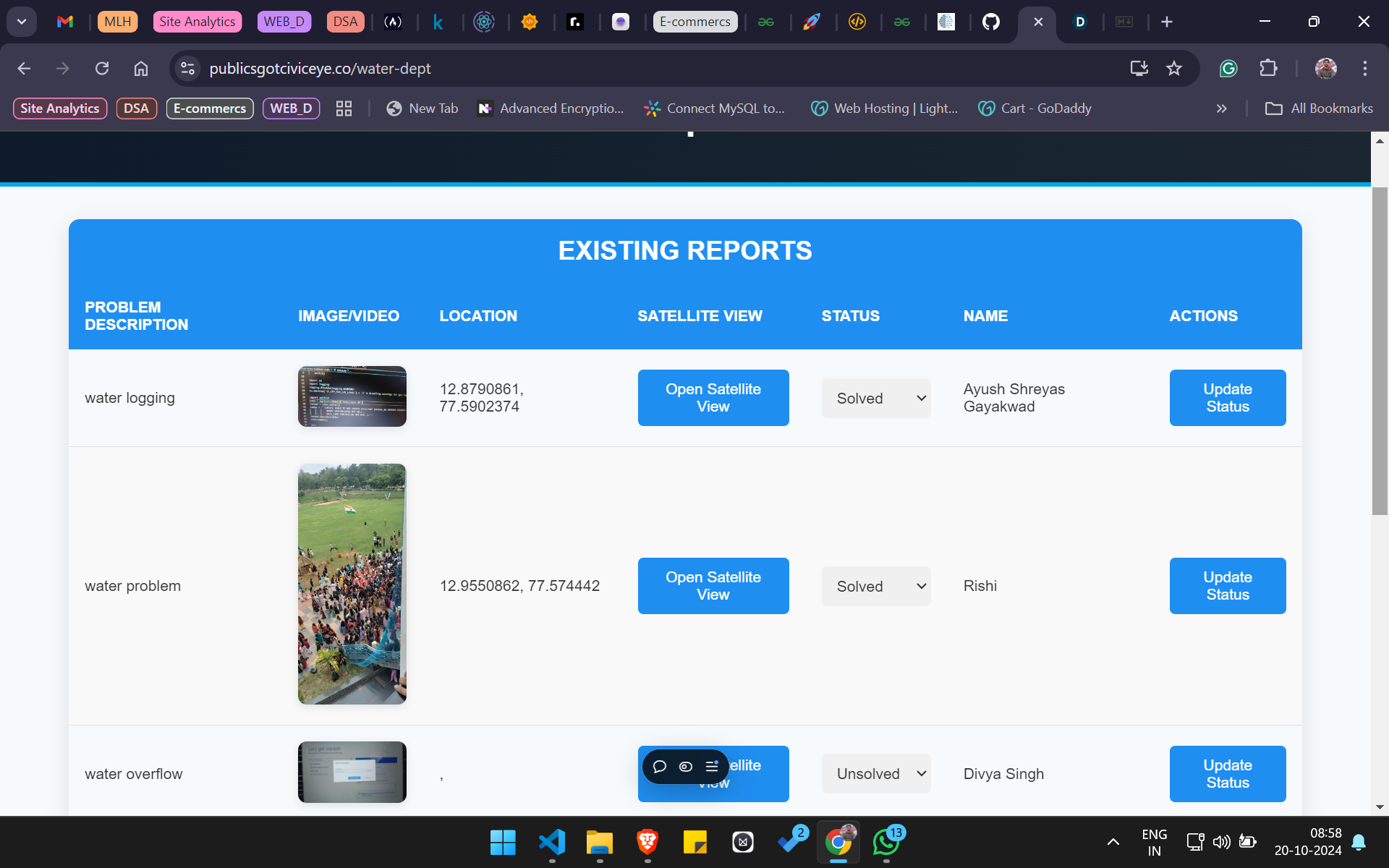1389x868 pixels.
Task: Open the Site Analytics bookmark
Action: coord(60,109)
